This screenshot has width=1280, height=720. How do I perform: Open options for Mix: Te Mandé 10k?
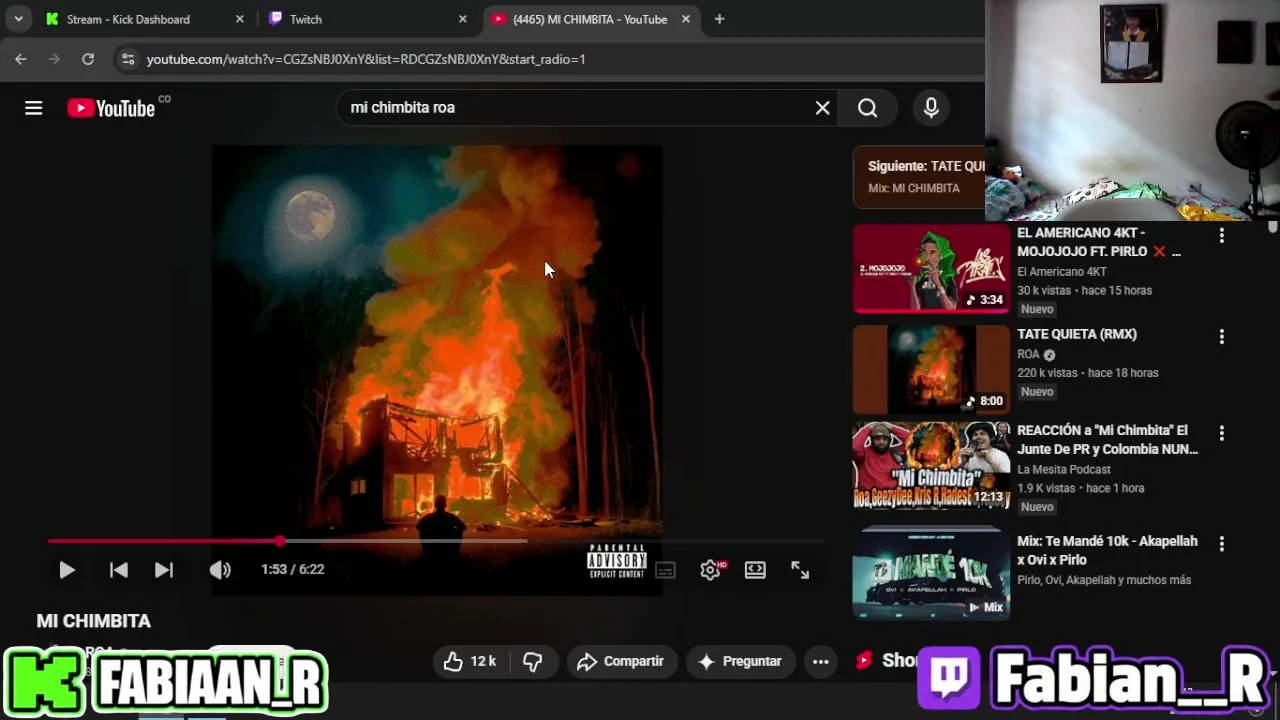pyautogui.click(x=1221, y=544)
